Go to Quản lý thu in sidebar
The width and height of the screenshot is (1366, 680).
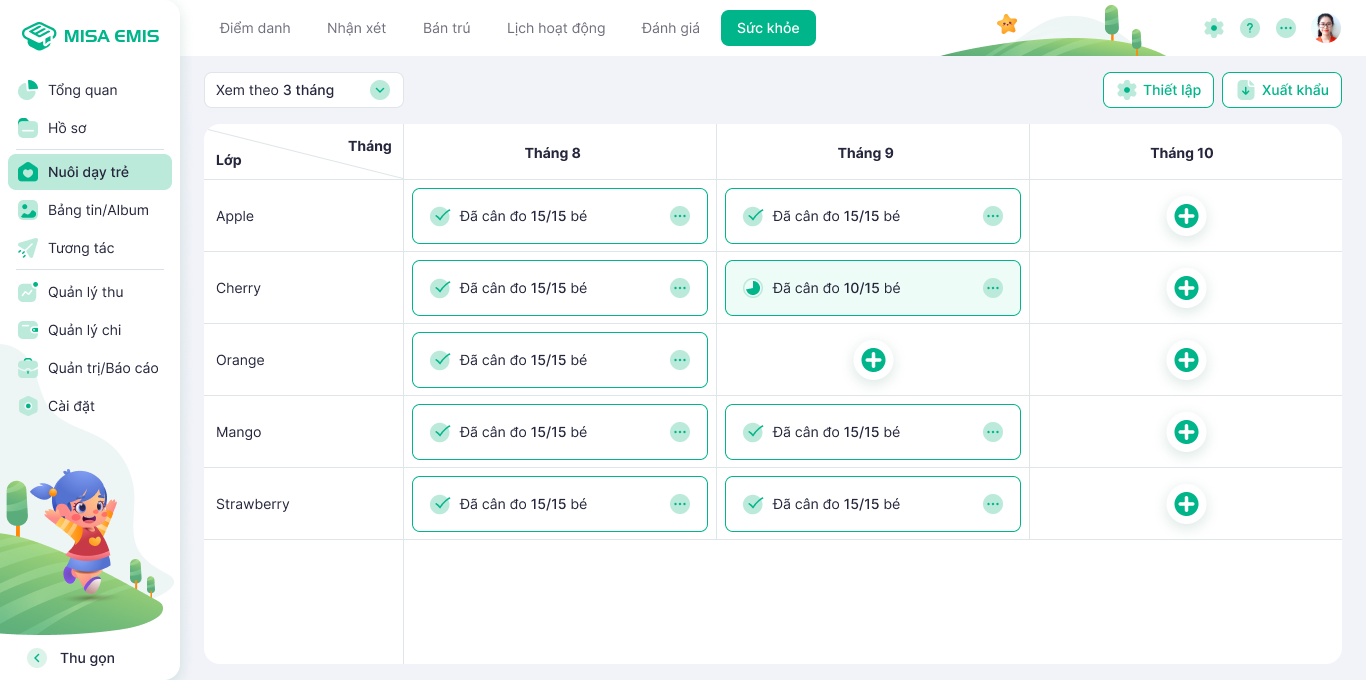click(x=85, y=292)
